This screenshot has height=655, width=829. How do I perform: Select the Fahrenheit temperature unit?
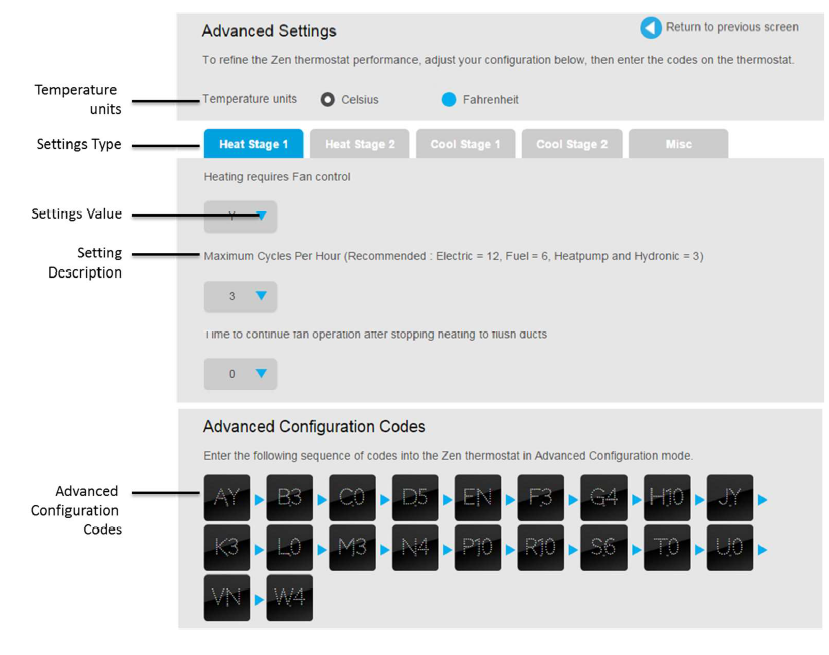(449, 99)
